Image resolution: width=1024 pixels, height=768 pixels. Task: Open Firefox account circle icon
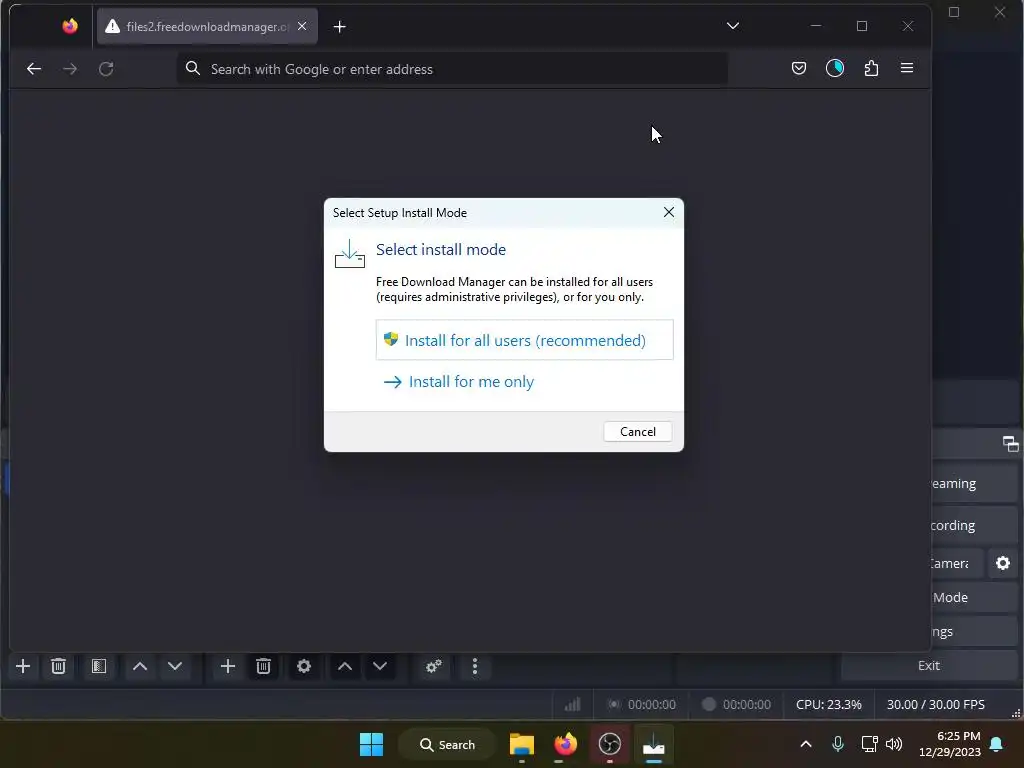(835, 68)
